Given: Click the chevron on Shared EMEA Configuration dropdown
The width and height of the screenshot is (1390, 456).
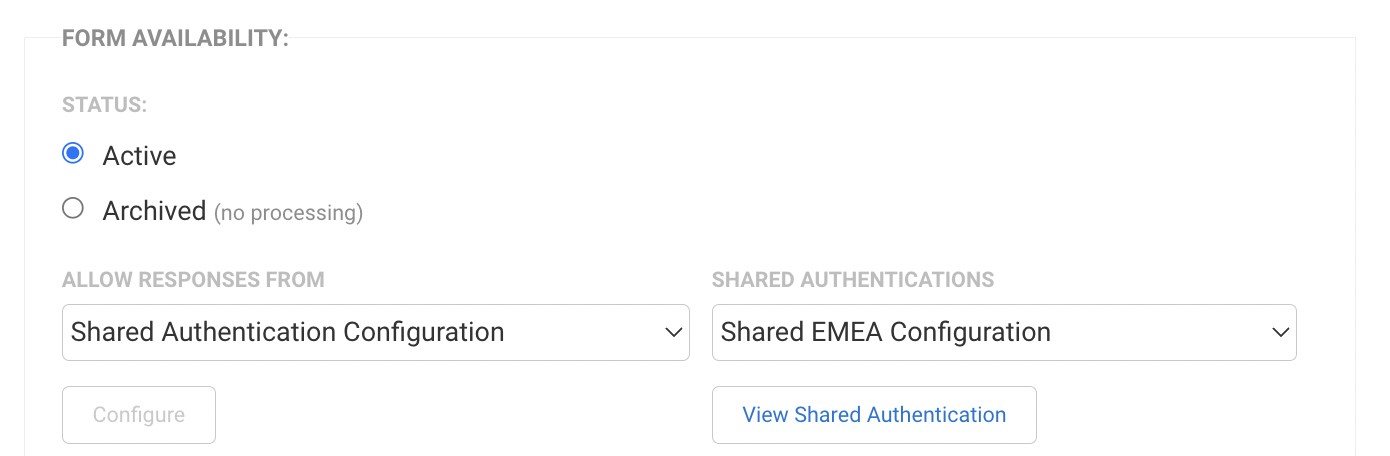Looking at the screenshot, I should click(1280, 332).
